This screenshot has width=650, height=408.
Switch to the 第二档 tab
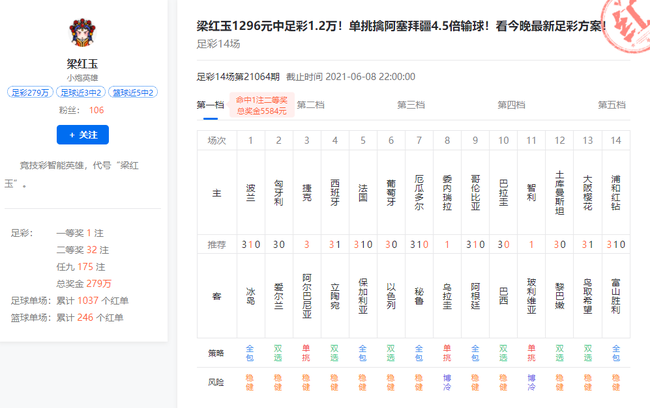pos(310,105)
